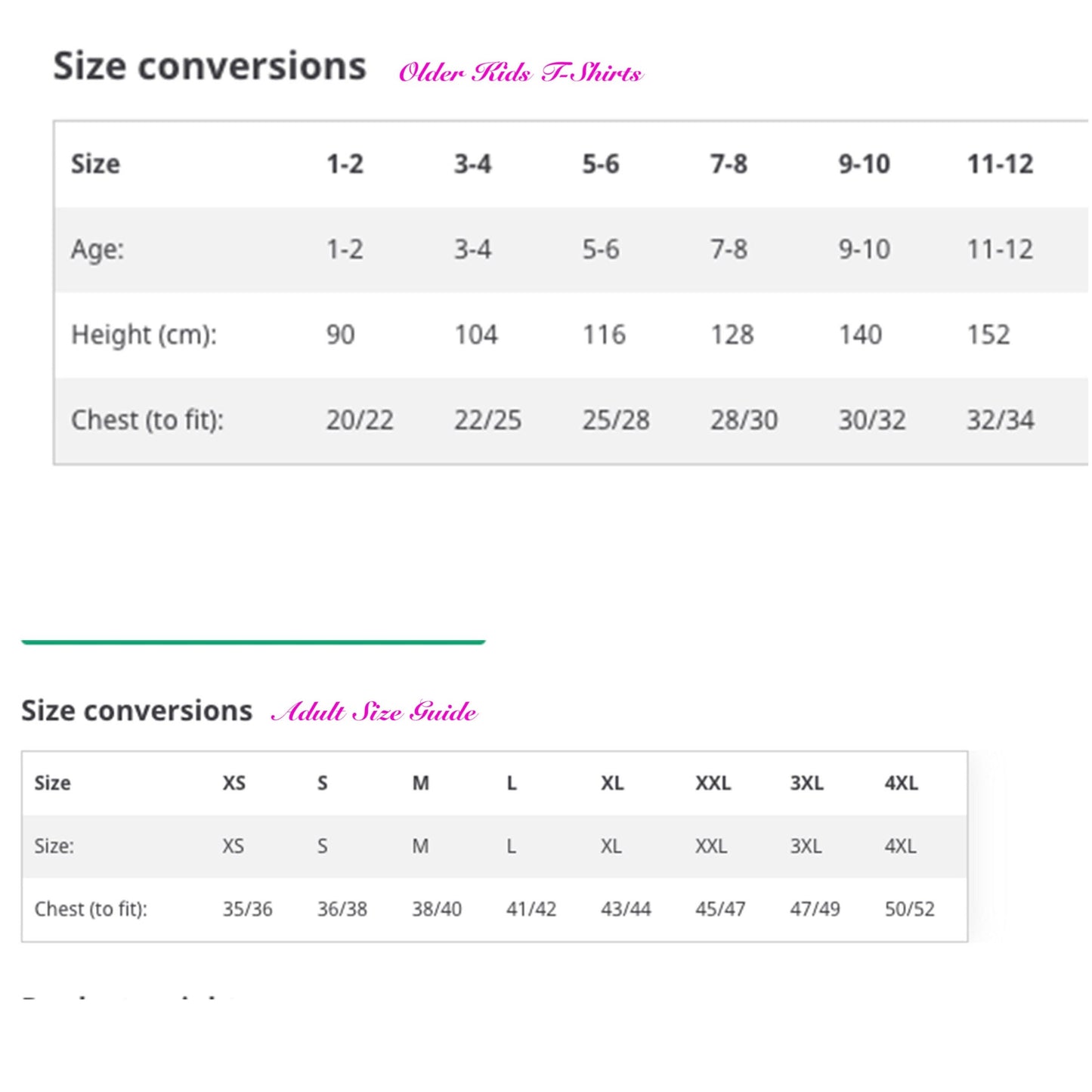1092x1092 pixels.
Task: Click the green horizontal divider line
Action: click(x=253, y=642)
